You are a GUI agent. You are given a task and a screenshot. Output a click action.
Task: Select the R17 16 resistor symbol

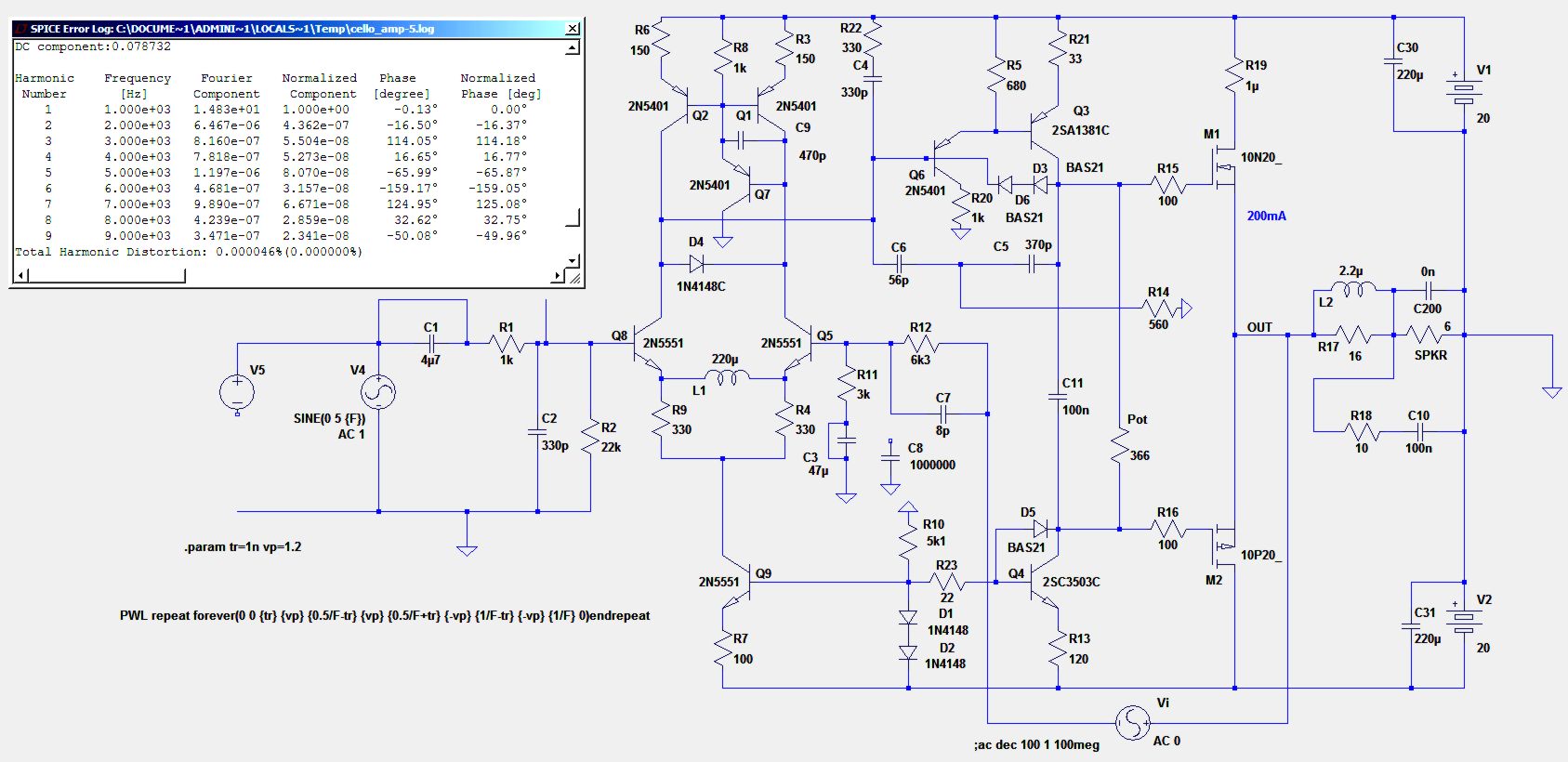pos(1353,335)
